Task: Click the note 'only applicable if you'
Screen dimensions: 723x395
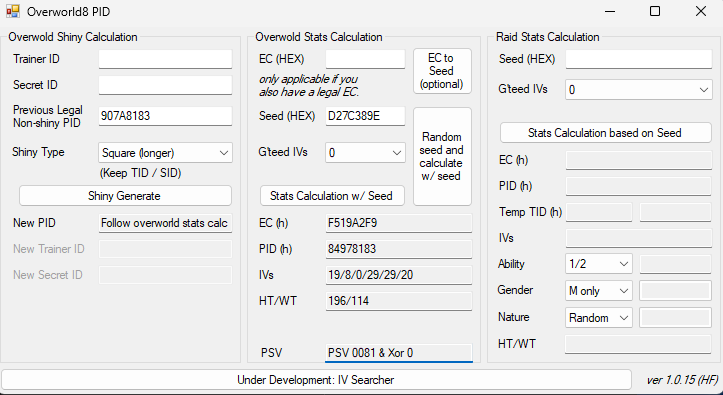Action: [x=308, y=79]
